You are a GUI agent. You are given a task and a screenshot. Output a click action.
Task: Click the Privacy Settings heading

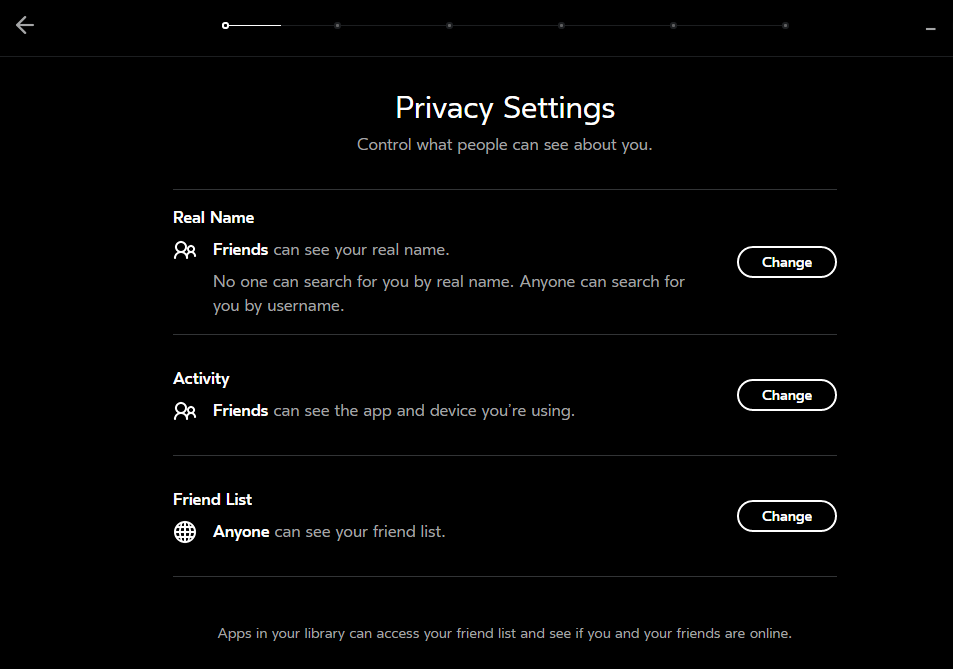click(504, 109)
